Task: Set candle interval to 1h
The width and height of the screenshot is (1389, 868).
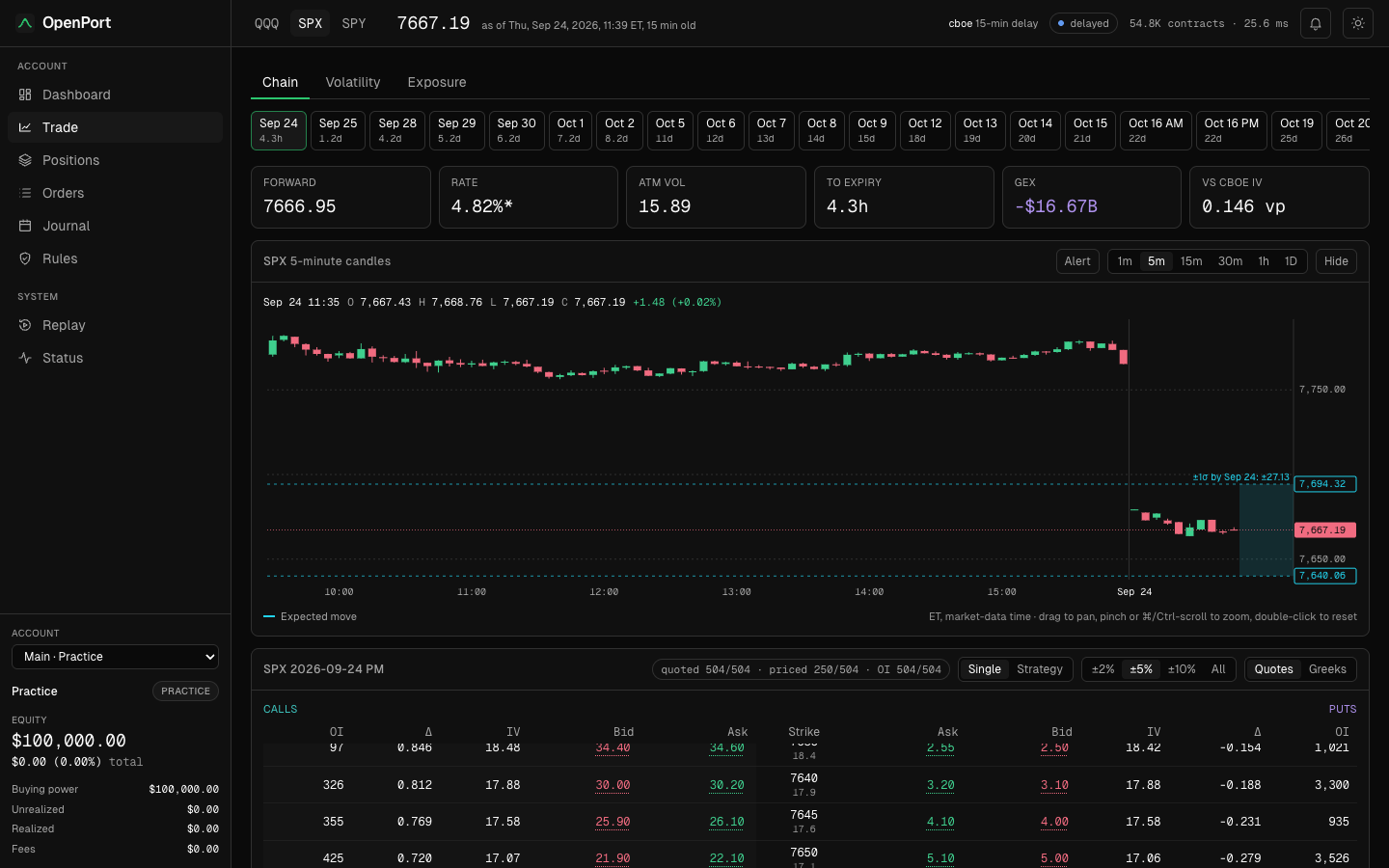Action: pyautogui.click(x=1264, y=261)
